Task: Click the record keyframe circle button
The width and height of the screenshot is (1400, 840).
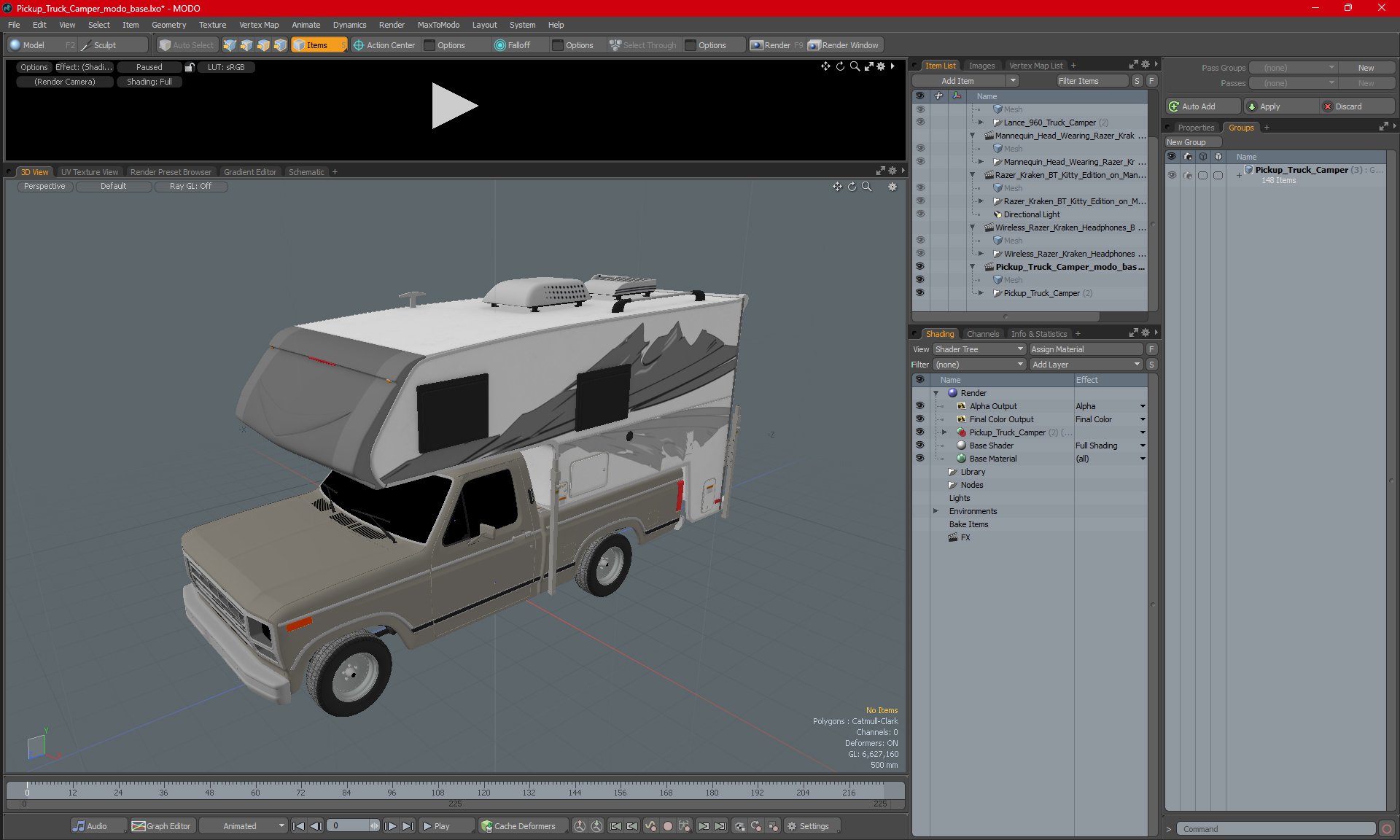Action: pyautogui.click(x=667, y=826)
